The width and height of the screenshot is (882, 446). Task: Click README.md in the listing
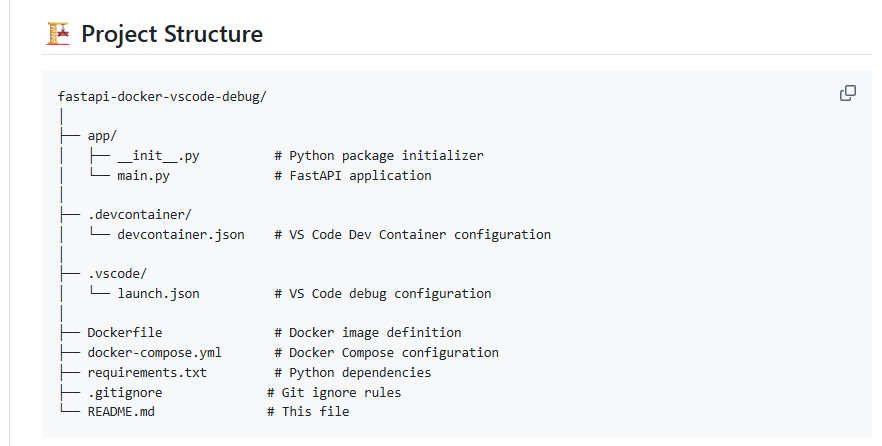(121, 412)
